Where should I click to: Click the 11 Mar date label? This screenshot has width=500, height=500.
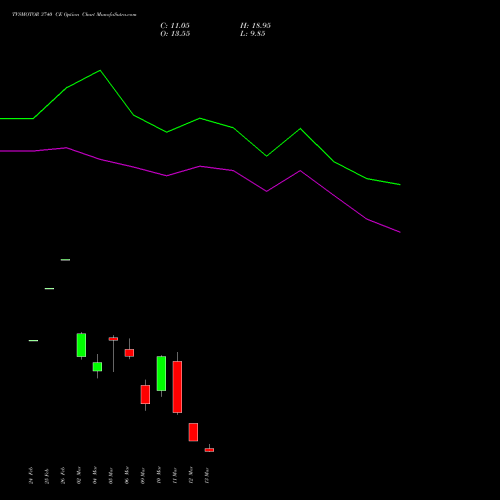pyautogui.click(x=175, y=476)
